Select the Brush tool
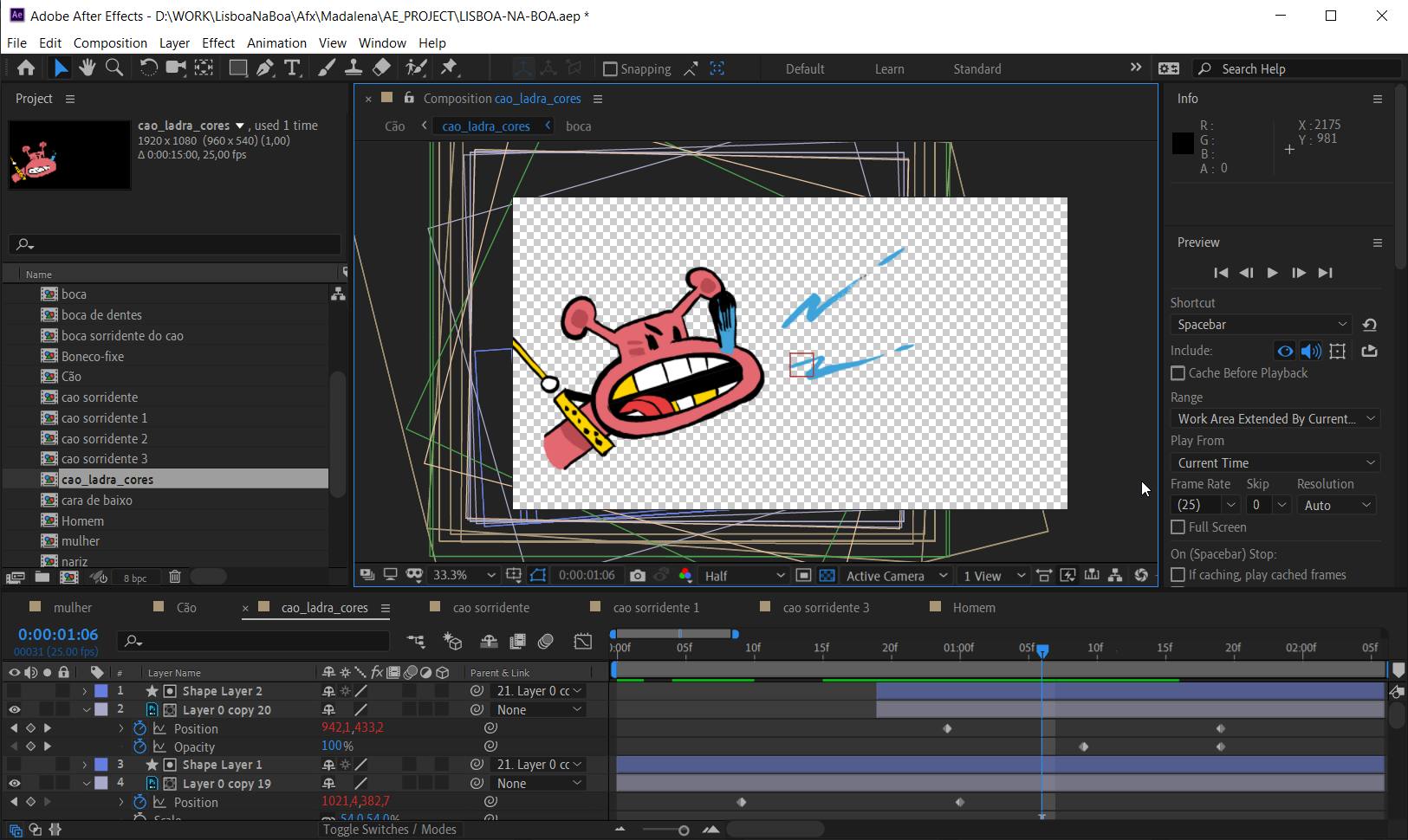Viewport: 1408px width, 840px height. tap(327, 68)
